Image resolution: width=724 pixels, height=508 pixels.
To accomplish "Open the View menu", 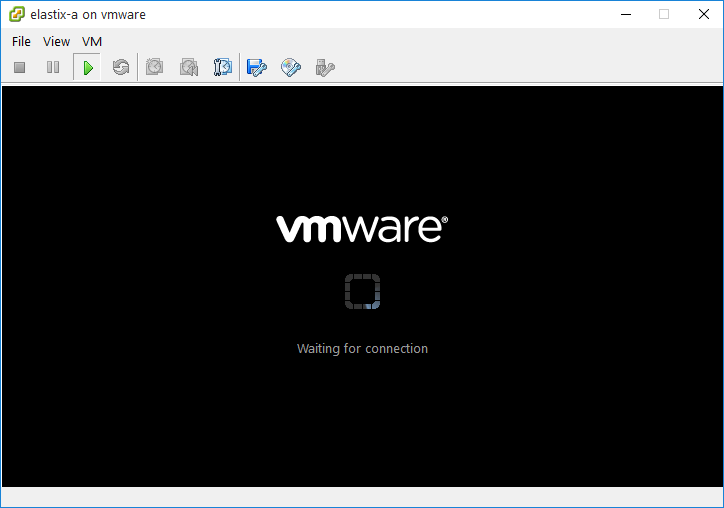I will (56, 42).
